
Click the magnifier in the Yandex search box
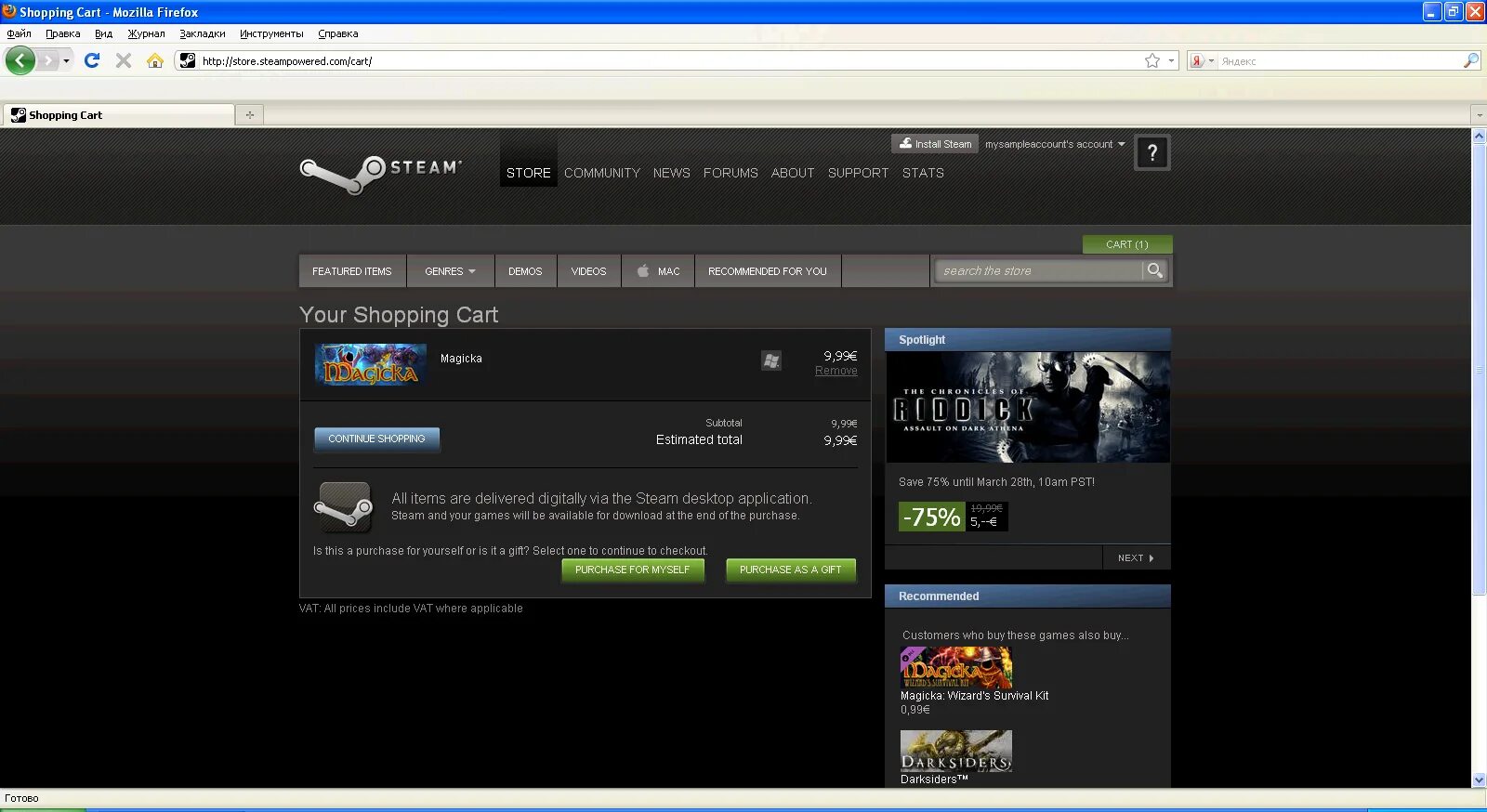1470,60
